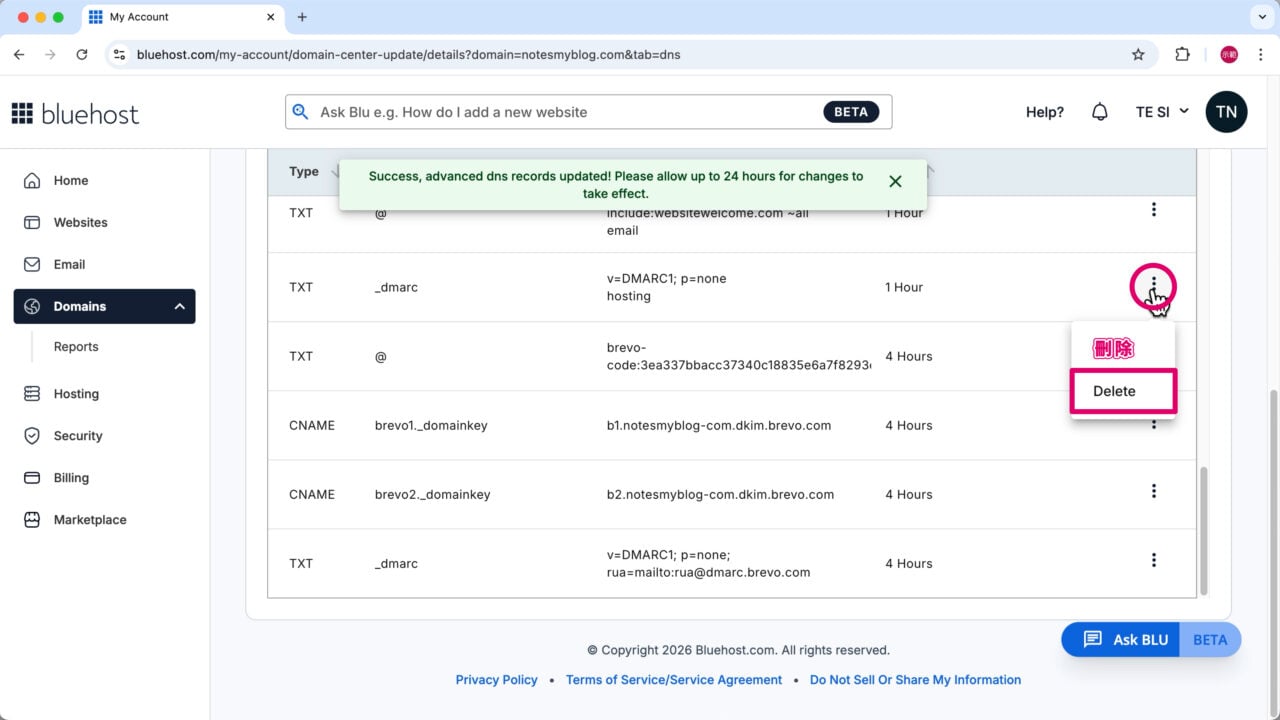Open Reports under Domains

click(76, 347)
